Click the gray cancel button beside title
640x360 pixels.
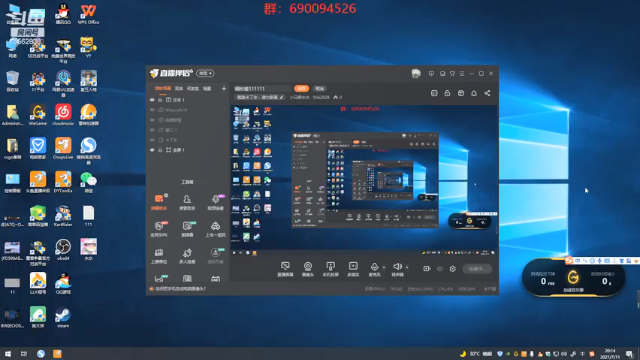coord(320,89)
